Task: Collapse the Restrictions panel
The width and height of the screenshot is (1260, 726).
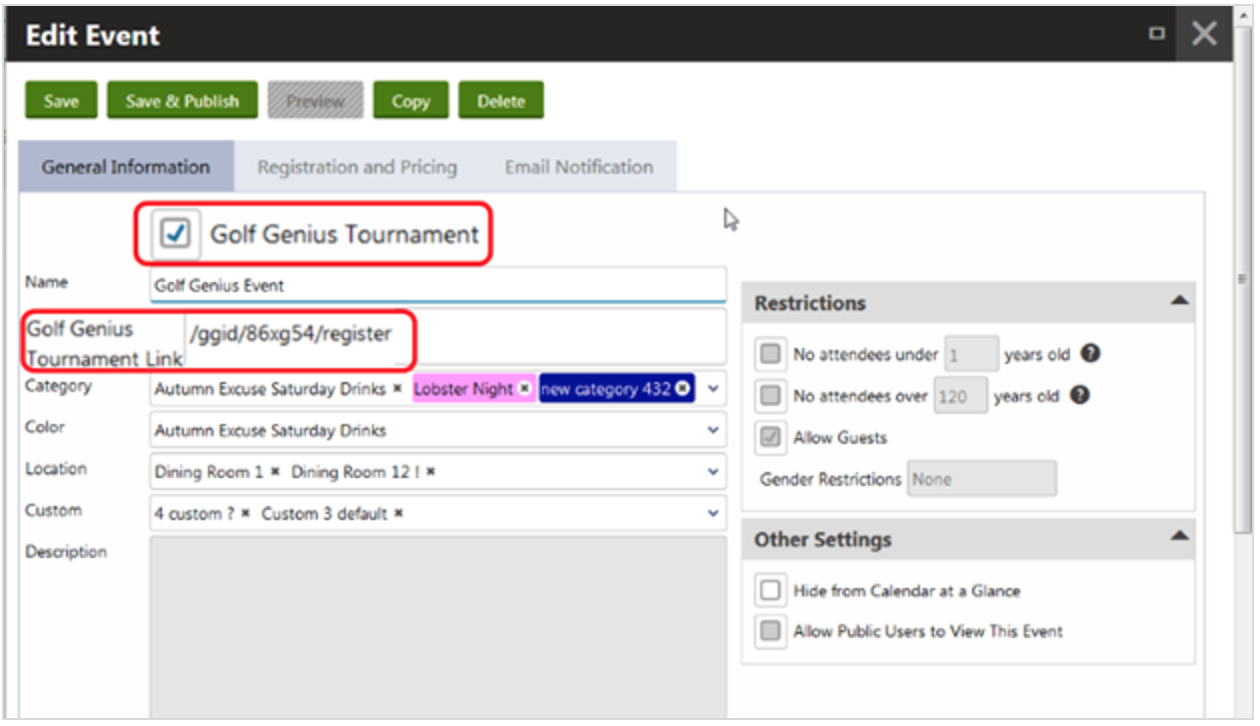Action: tap(1180, 300)
